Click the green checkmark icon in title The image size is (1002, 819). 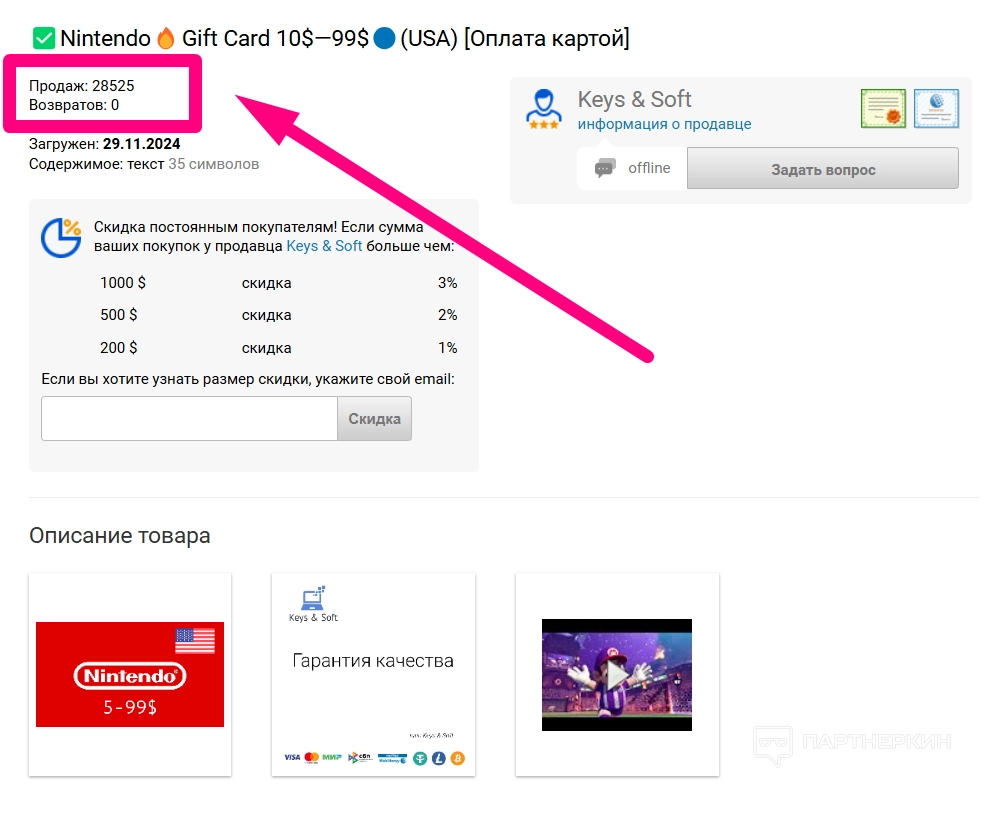(44, 38)
